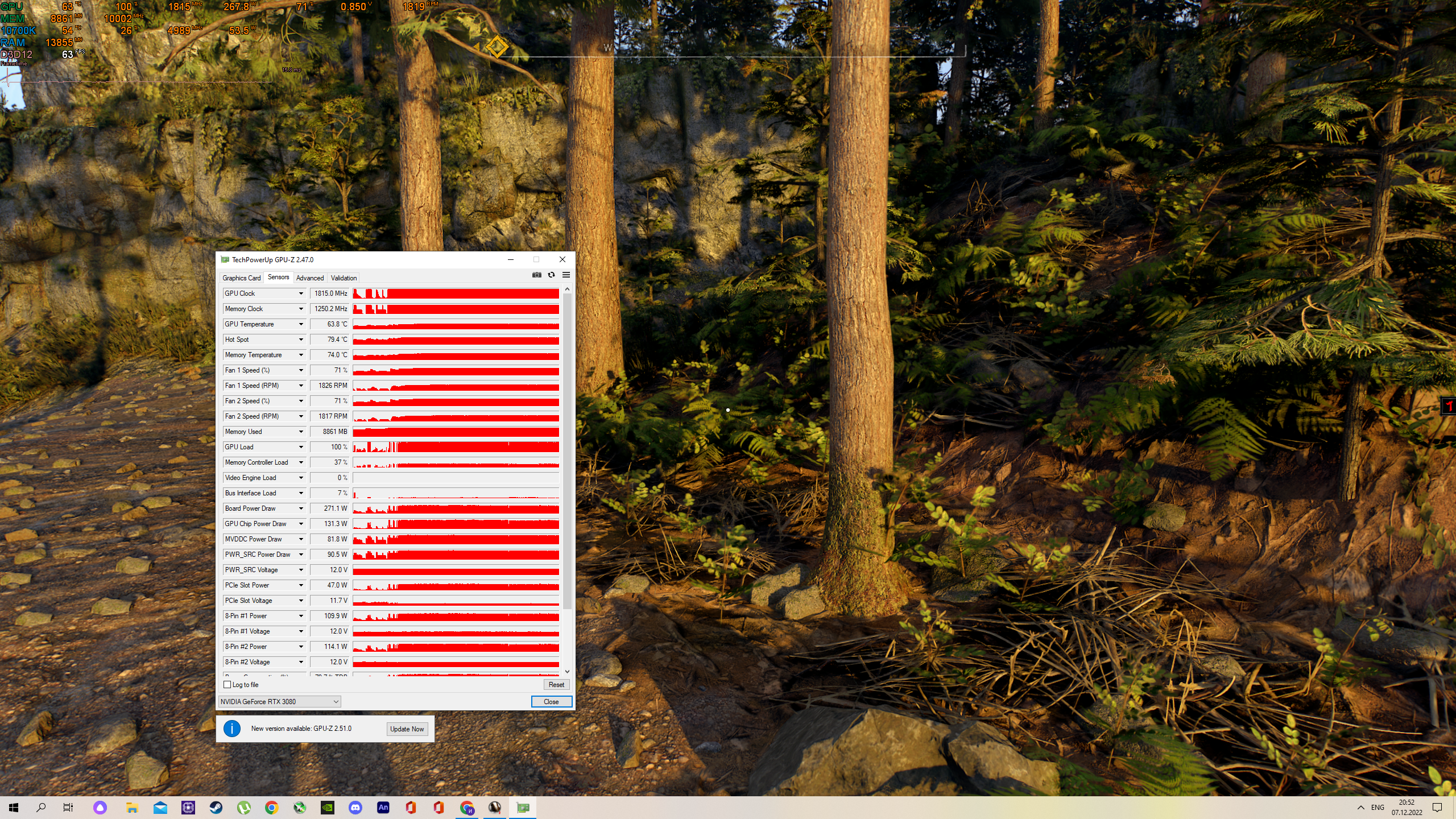
Task: Launch the NVIDIA app in taskbar
Action: tap(328, 807)
